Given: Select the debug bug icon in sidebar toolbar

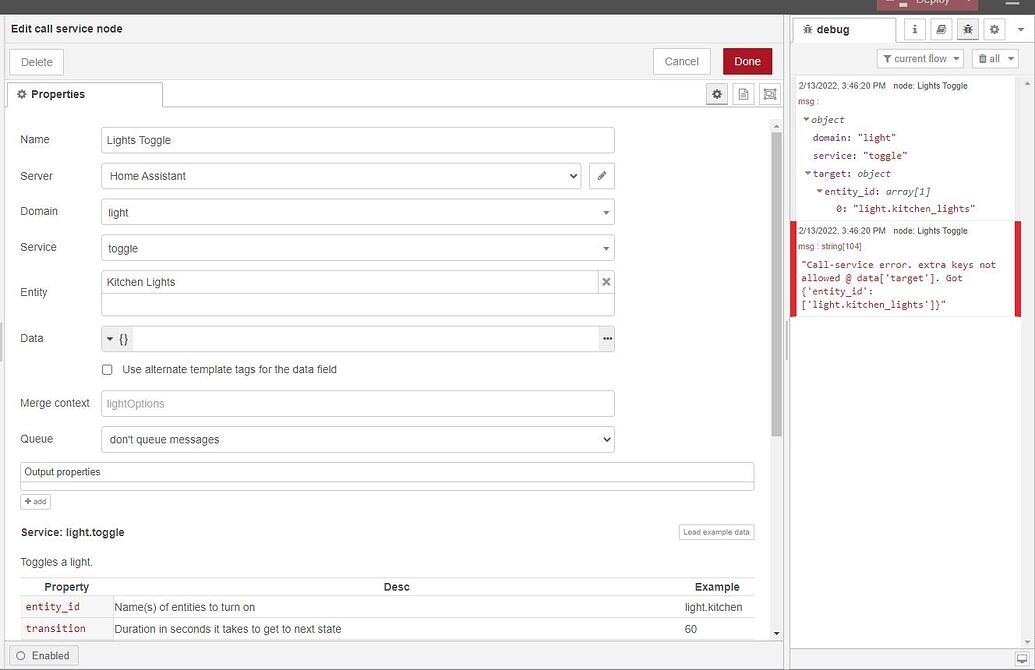Looking at the screenshot, I should click(967, 29).
